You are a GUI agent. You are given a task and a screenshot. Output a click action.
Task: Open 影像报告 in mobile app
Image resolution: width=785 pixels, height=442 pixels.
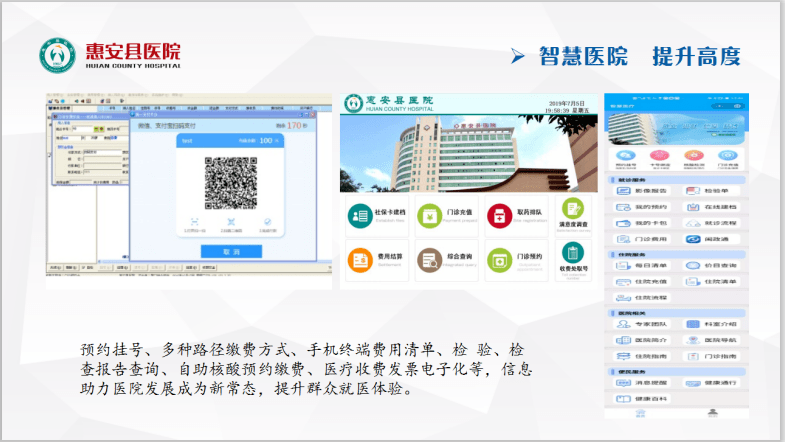642,191
